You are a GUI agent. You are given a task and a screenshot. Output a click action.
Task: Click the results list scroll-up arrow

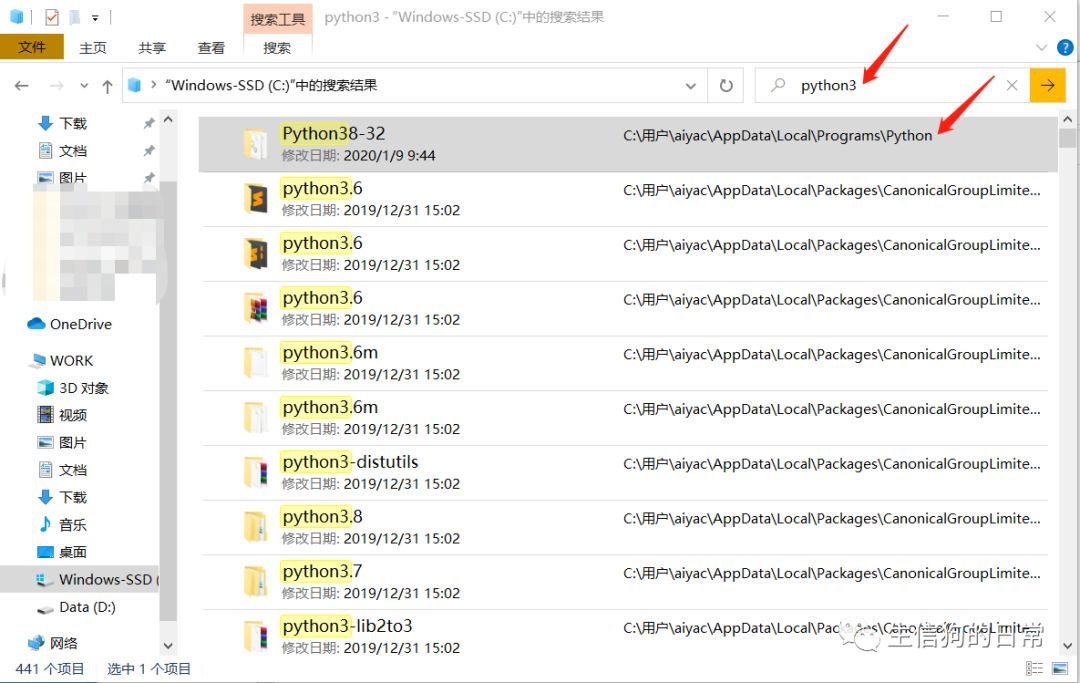(1068, 120)
